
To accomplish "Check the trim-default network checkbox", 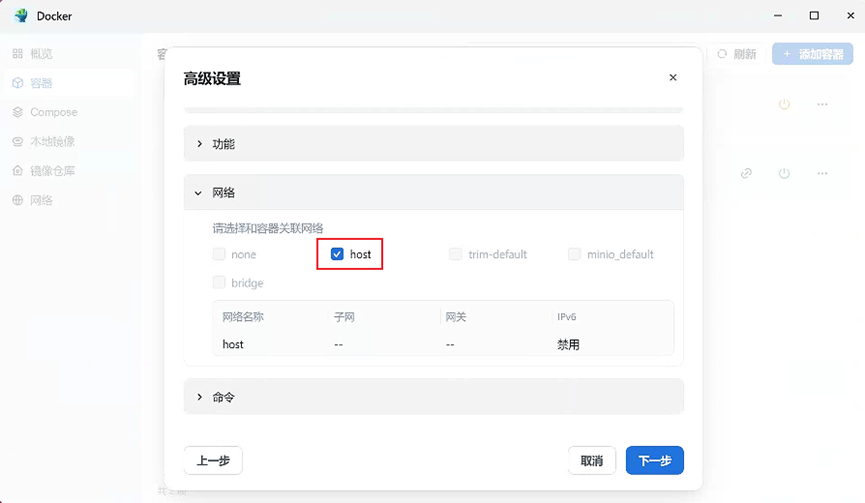I will [455, 254].
